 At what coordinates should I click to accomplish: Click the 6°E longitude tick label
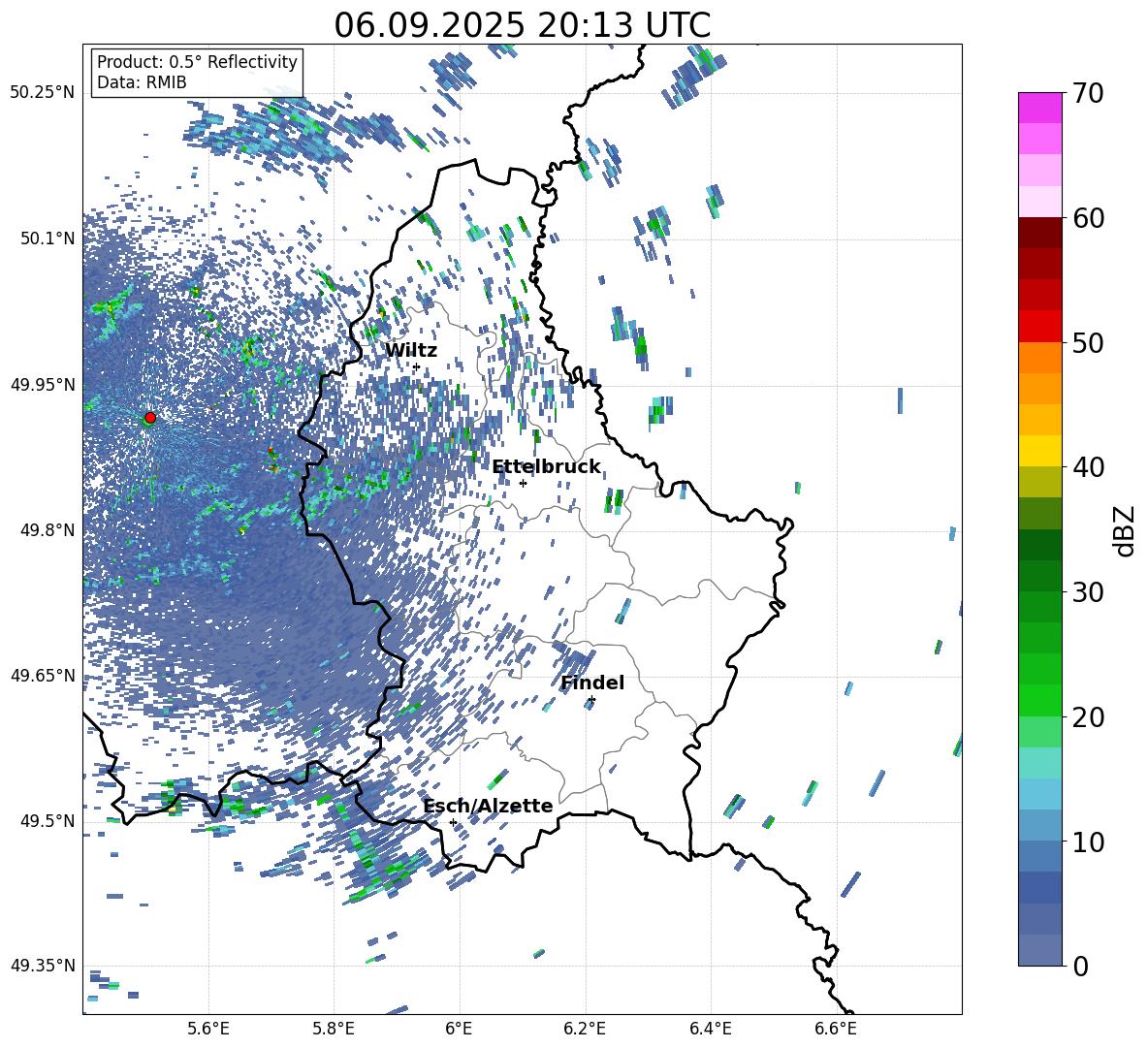459,1029
